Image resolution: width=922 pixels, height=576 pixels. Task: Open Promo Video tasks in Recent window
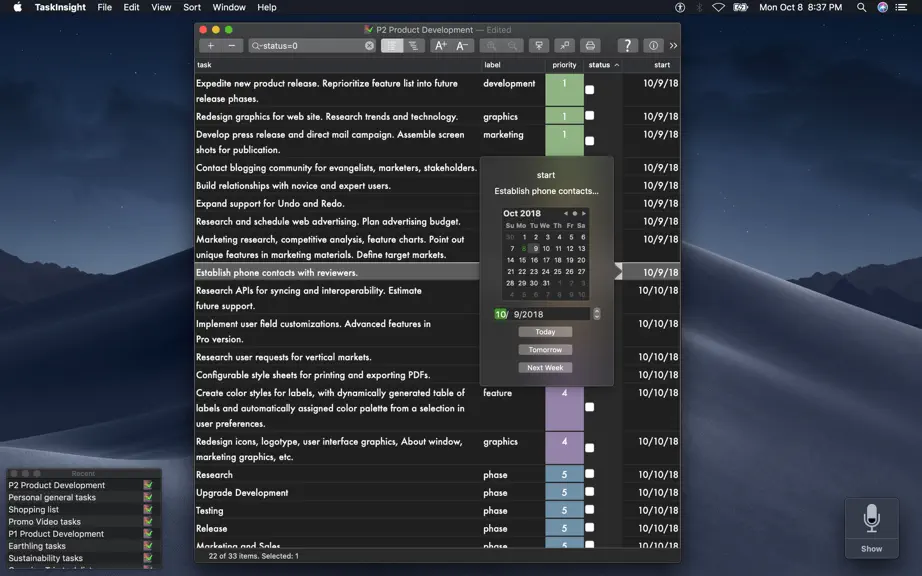(x=44, y=522)
